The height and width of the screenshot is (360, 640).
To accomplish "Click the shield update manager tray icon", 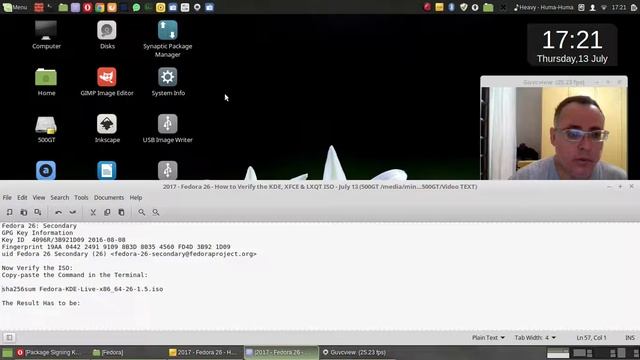I will point(463,7).
